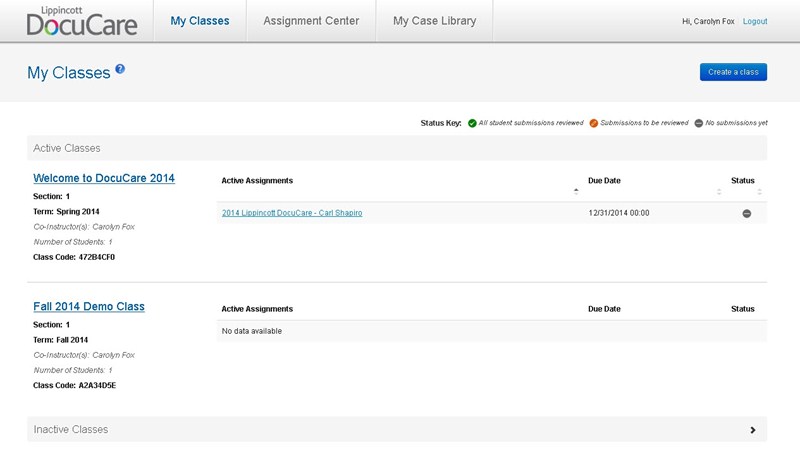Click the Create a class button
This screenshot has height=469, width=800.
(733, 72)
